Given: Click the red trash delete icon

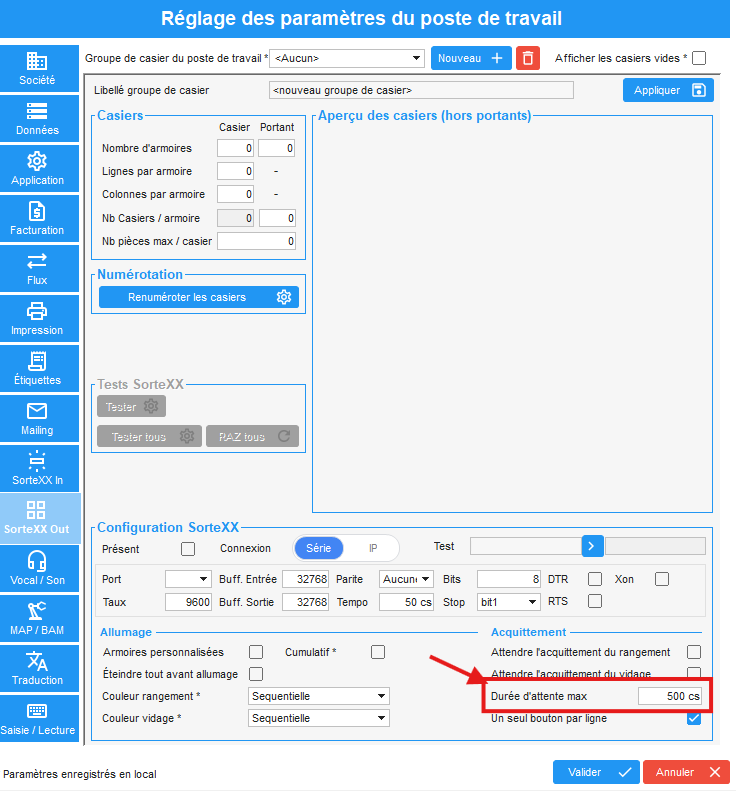Looking at the screenshot, I should click(528, 58).
